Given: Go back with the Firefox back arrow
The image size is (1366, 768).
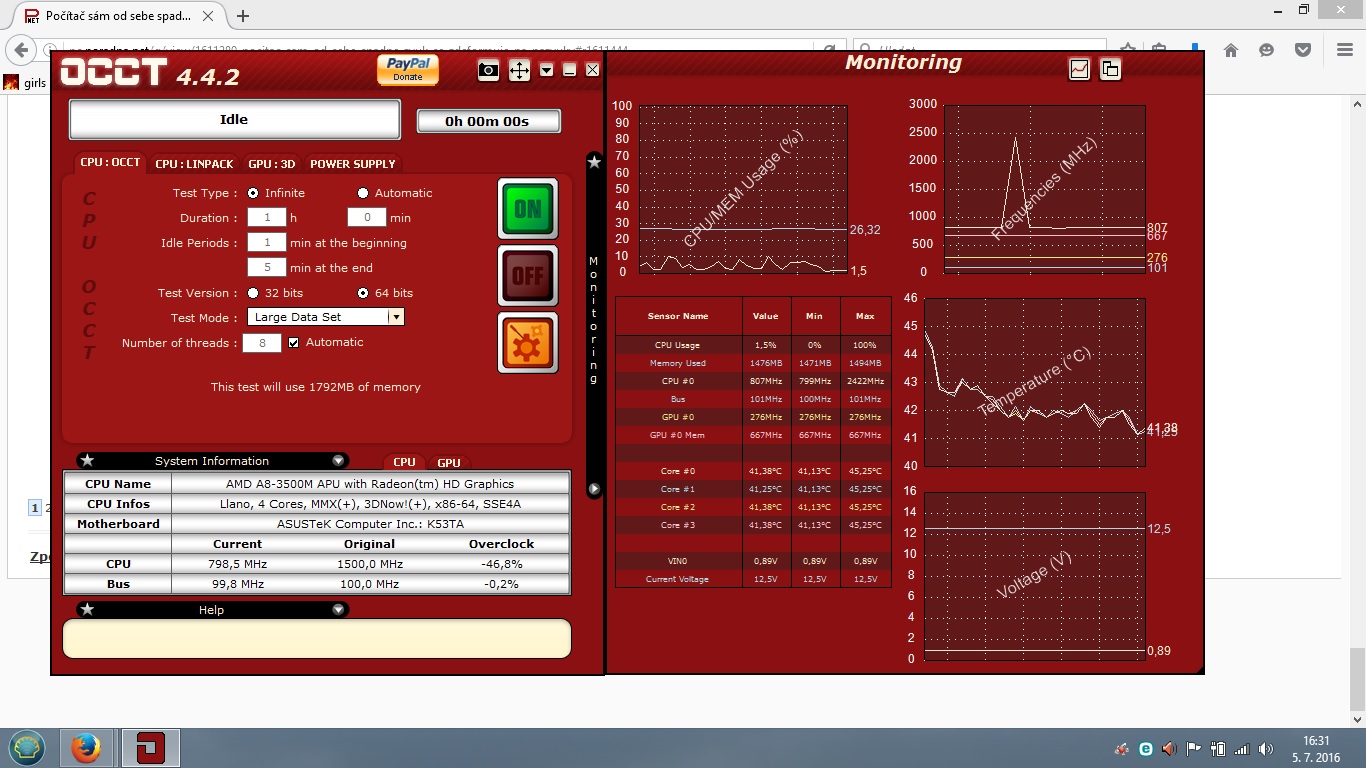Looking at the screenshot, I should (22, 50).
